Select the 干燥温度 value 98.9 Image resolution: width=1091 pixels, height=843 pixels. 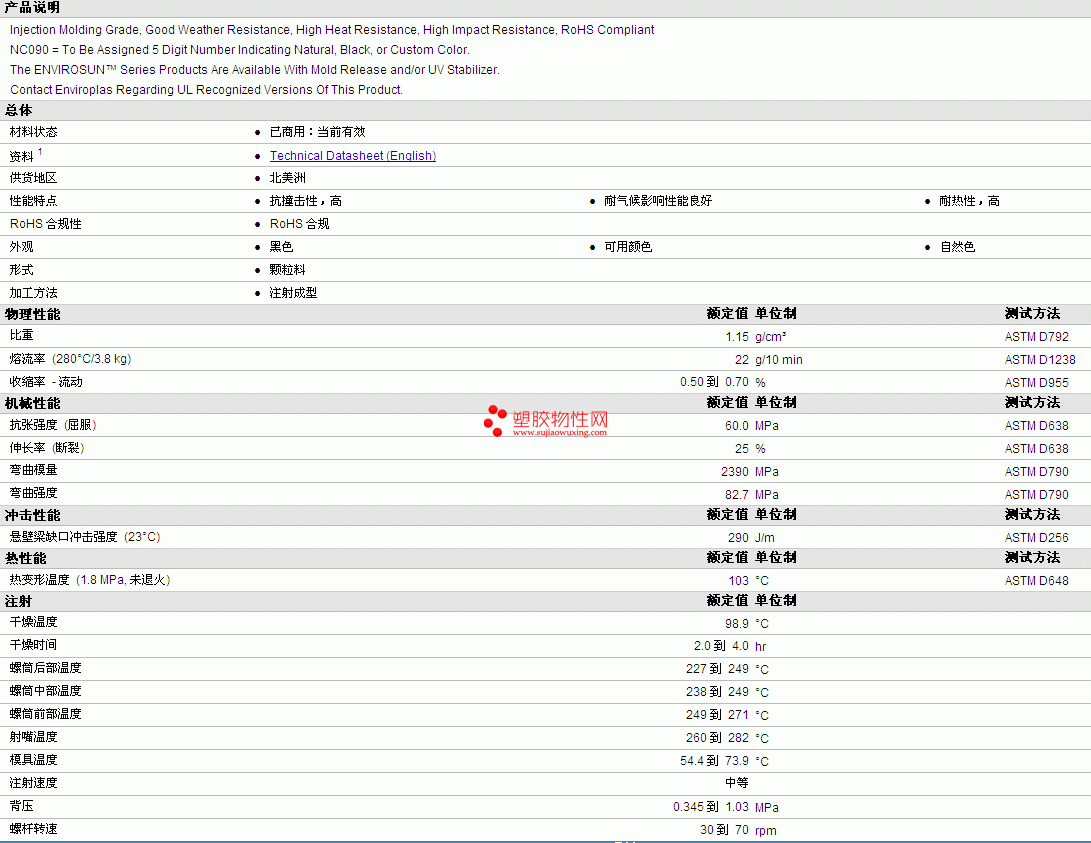[x=737, y=624]
